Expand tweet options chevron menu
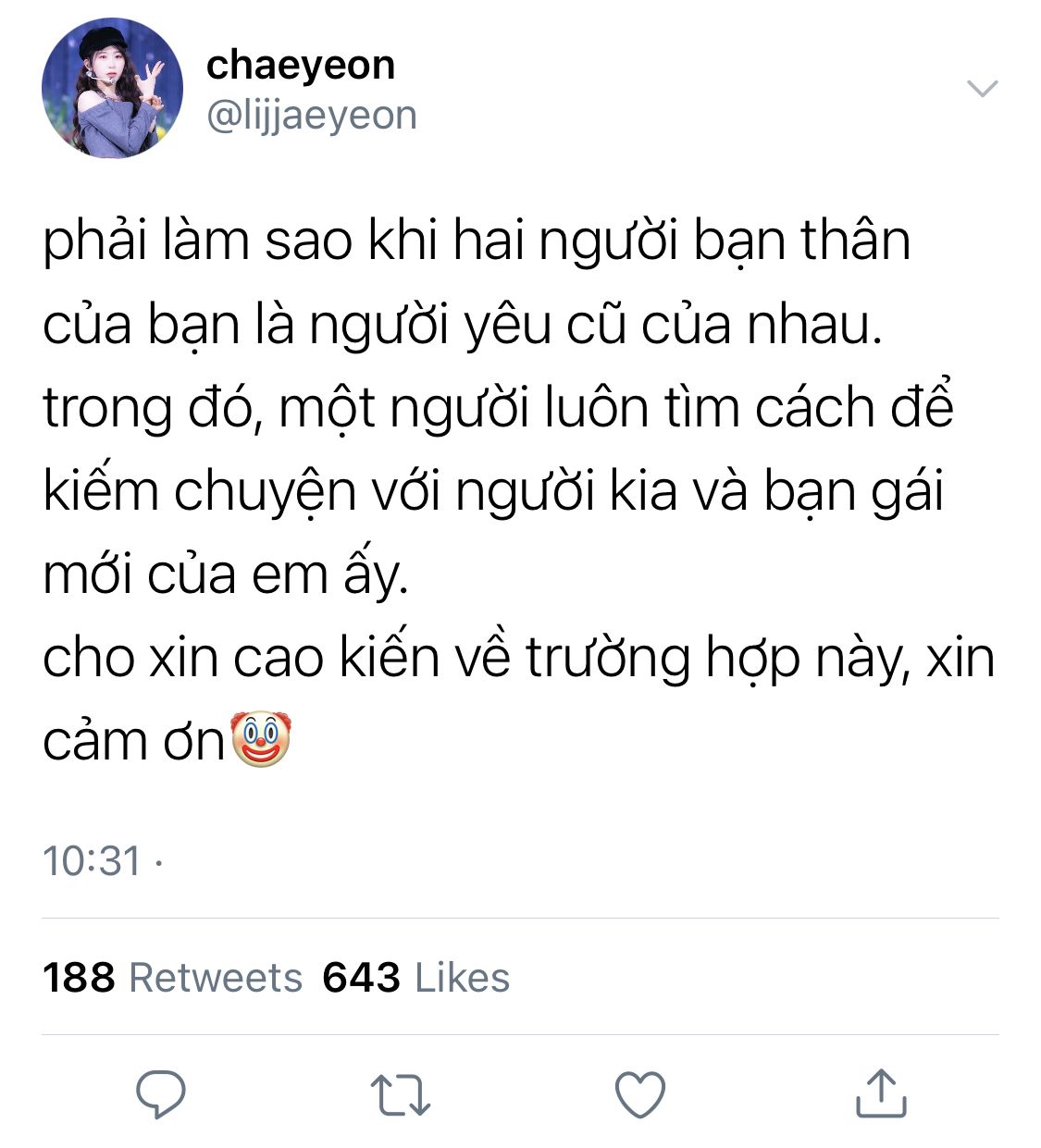 coord(982,89)
